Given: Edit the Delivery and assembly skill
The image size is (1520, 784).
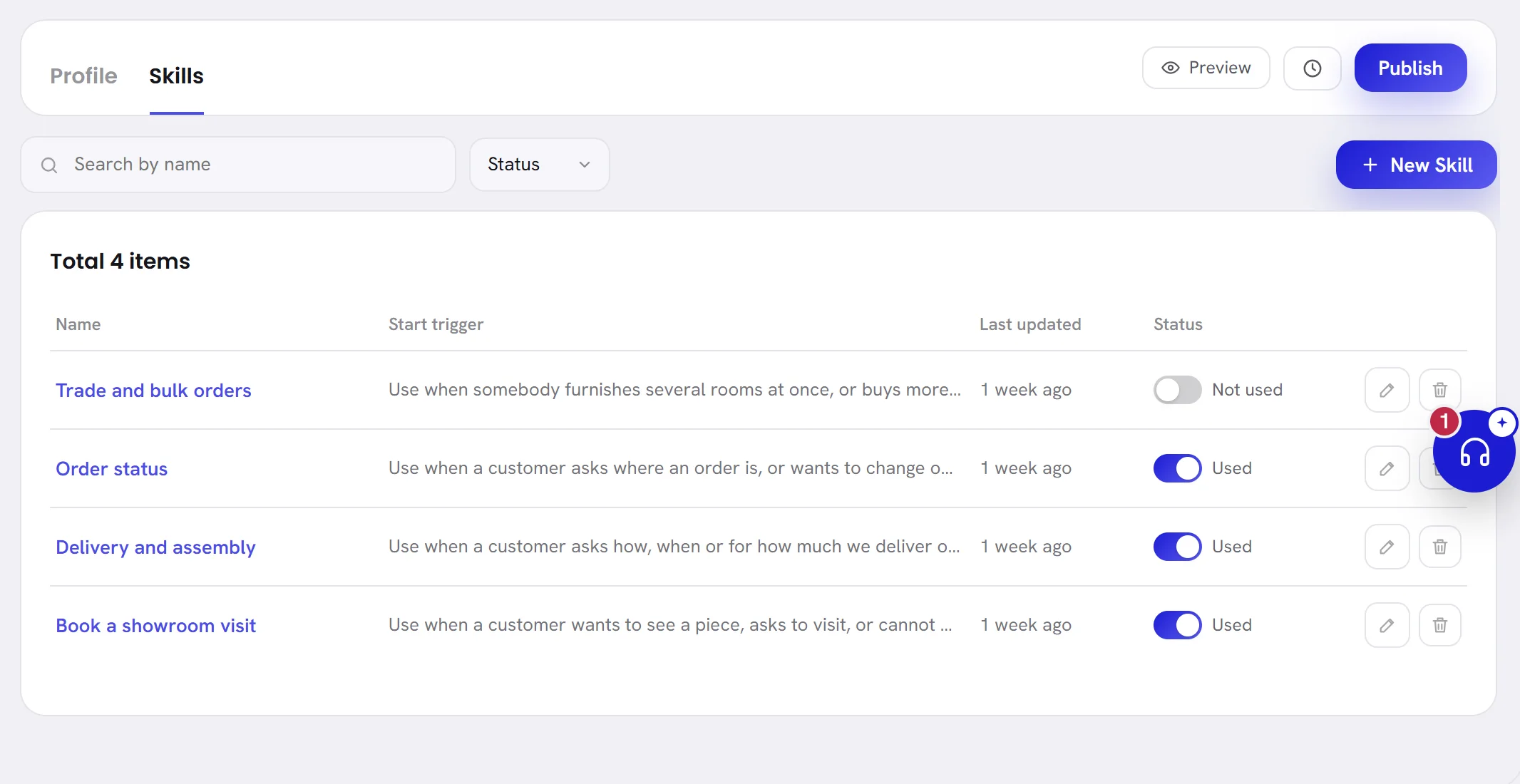Looking at the screenshot, I should pos(1387,547).
